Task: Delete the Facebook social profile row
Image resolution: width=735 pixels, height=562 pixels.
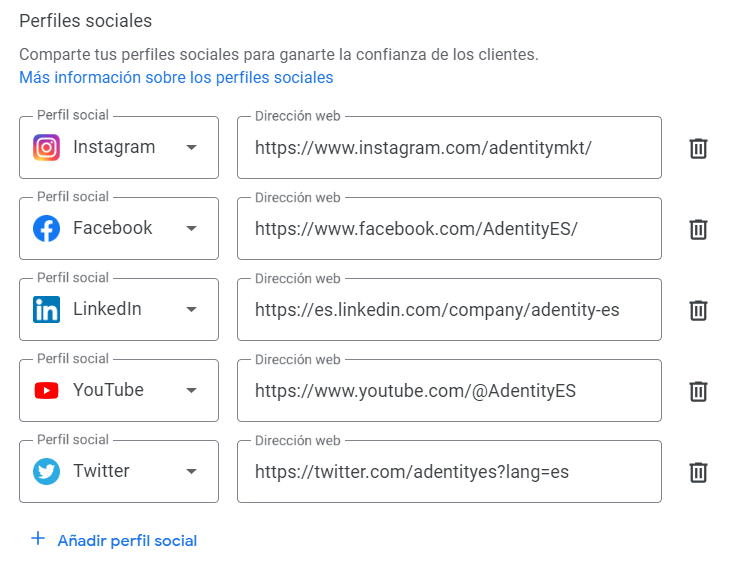Action: pyautogui.click(x=698, y=229)
